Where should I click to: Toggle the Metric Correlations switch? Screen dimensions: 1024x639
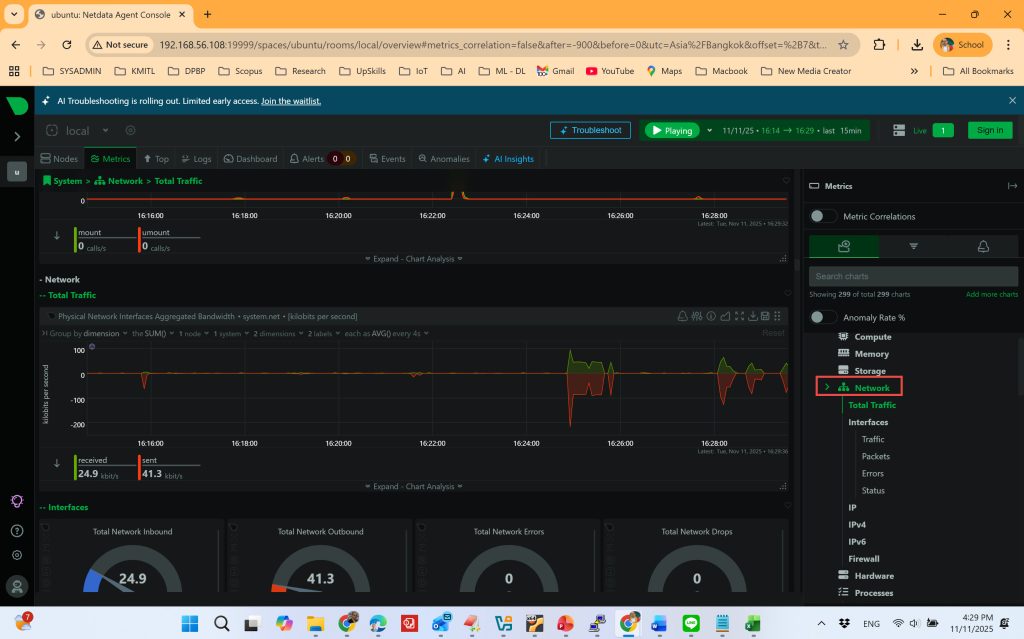coord(823,216)
